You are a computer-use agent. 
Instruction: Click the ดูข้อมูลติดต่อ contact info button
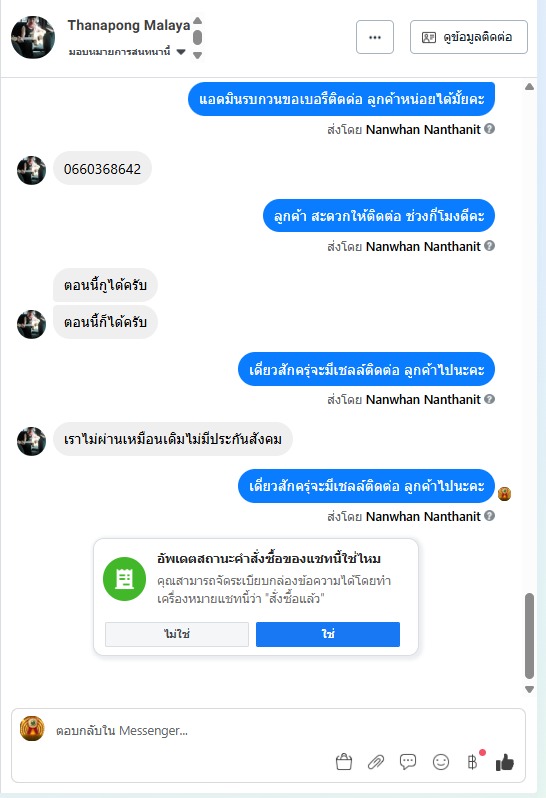(x=469, y=37)
